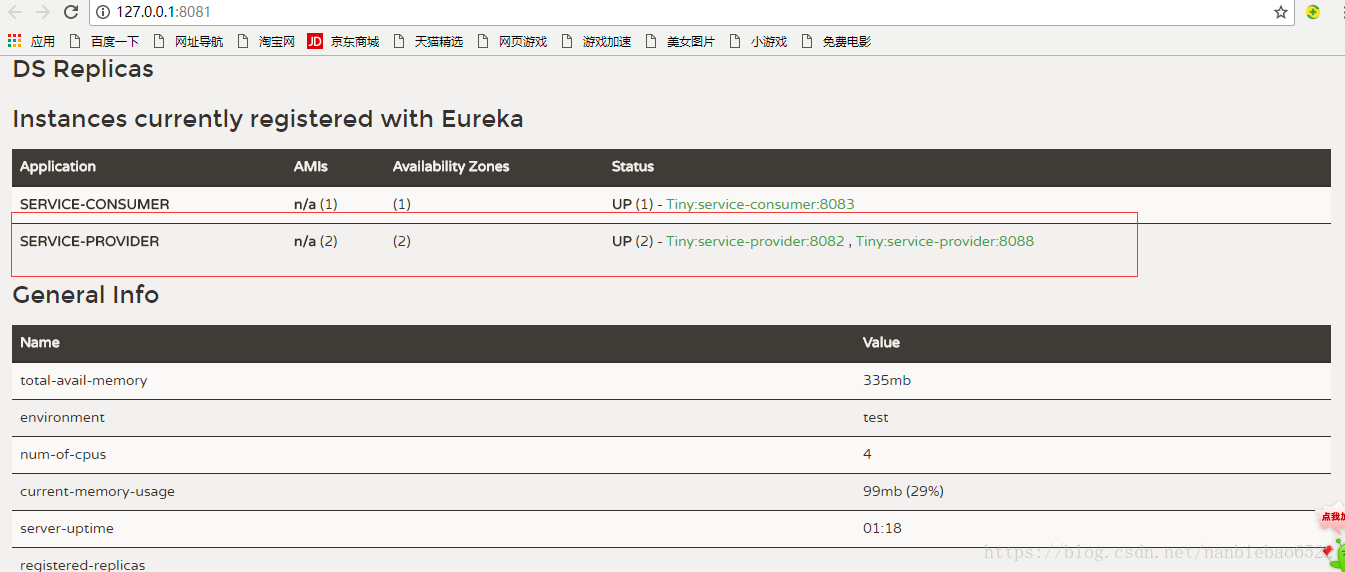The height and width of the screenshot is (572, 1345).
Task: Click the total-avail-memory row name
Action: [x=84, y=380]
